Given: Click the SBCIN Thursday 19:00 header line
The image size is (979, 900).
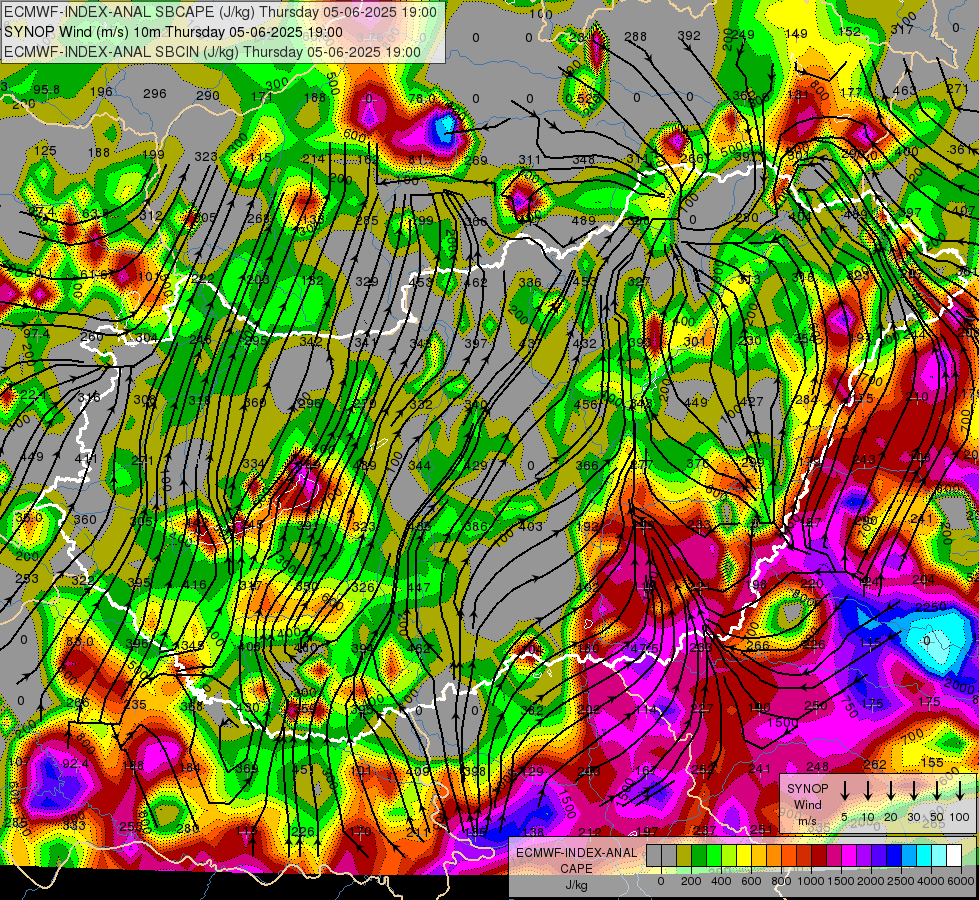Looking at the screenshot, I should 212,52.
